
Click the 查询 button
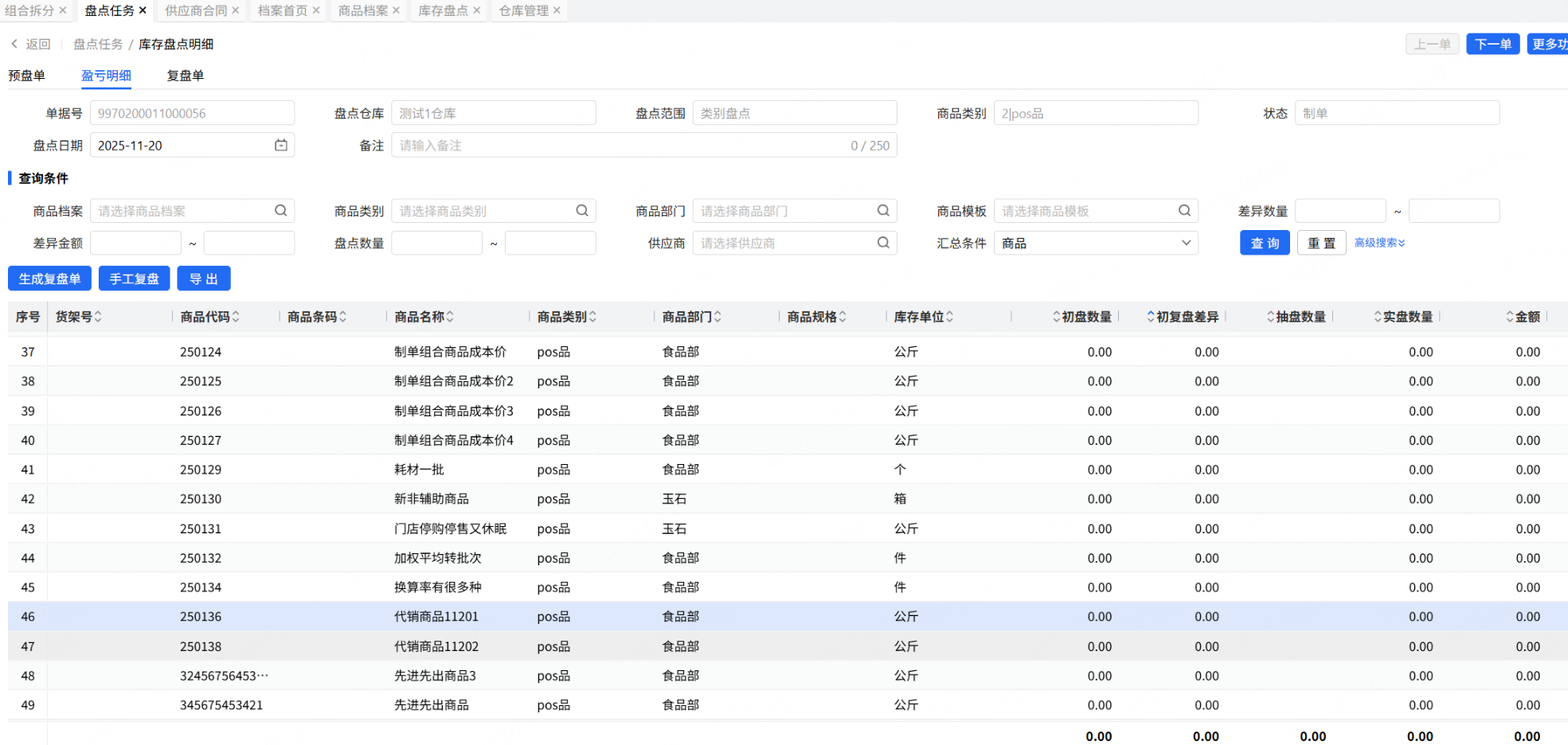point(1264,243)
